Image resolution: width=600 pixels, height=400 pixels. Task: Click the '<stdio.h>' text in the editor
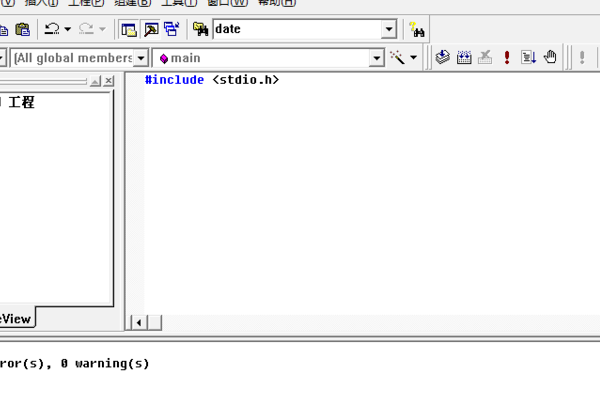click(246, 80)
